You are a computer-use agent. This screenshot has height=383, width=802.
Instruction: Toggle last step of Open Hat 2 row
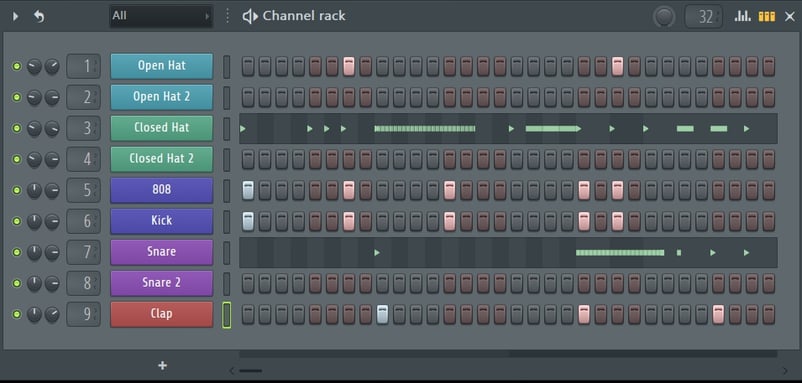[x=769, y=97]
